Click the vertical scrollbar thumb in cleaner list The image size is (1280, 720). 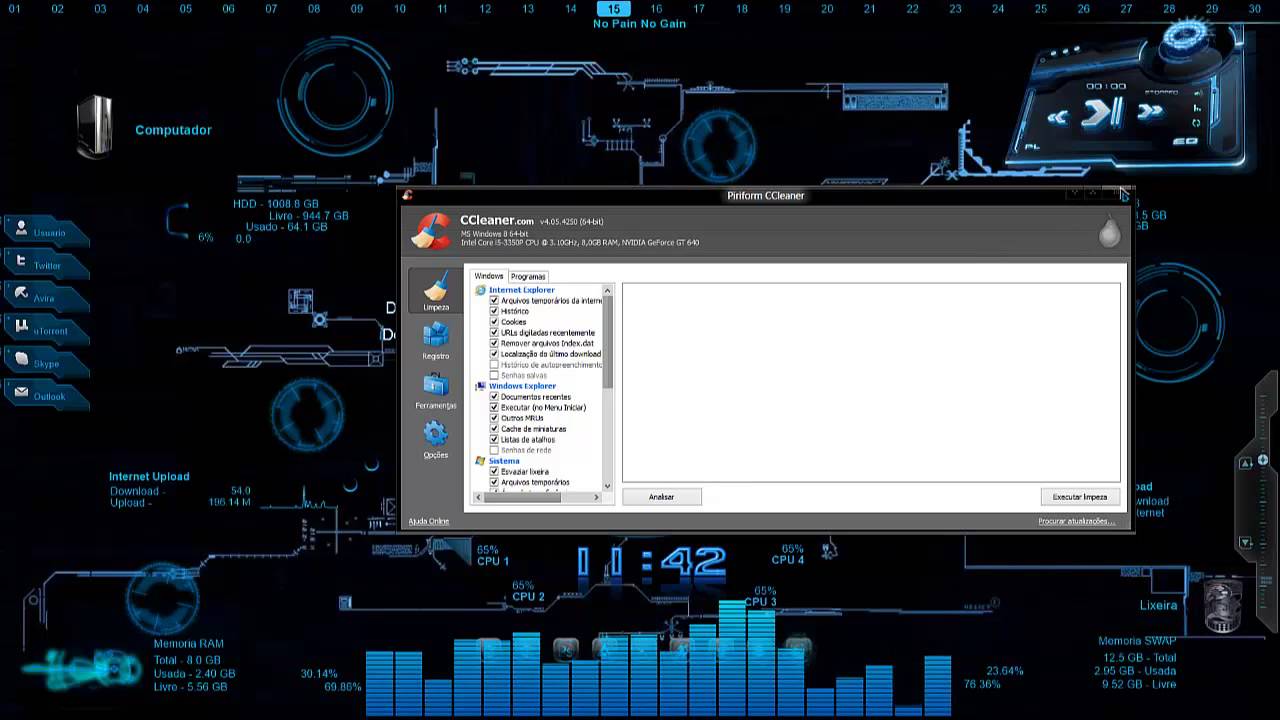[x=608, y=342]
